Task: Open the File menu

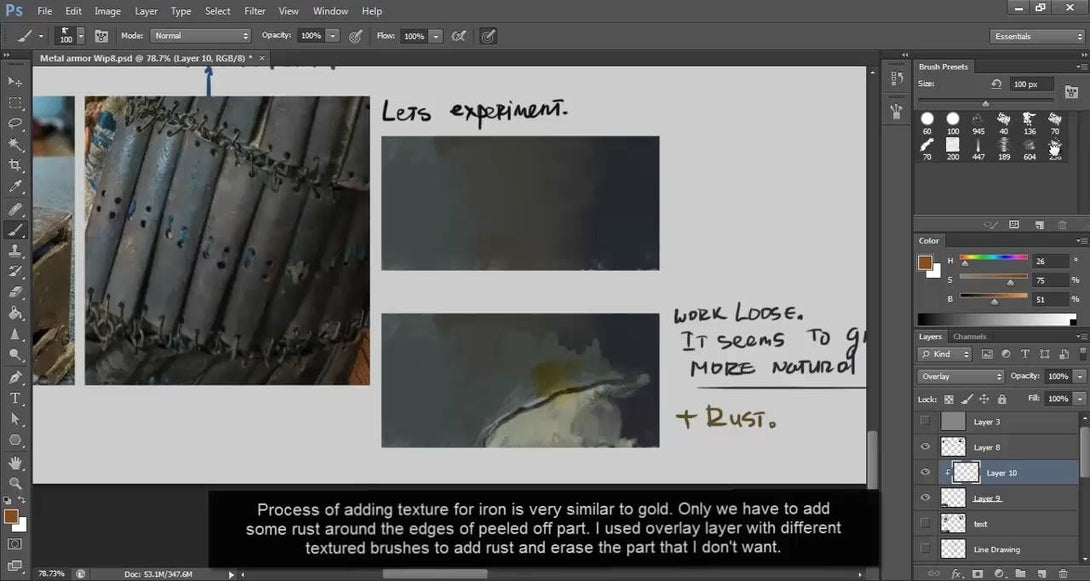Action: pos(44,11)
